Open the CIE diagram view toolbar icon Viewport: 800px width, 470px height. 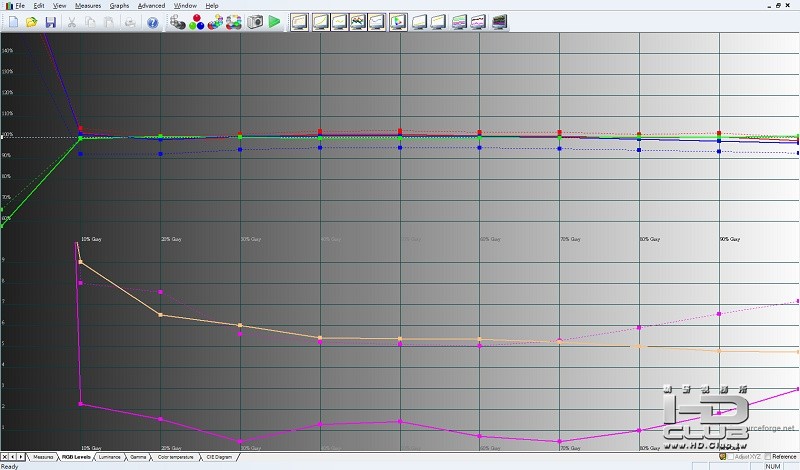pyautogui.click(x=398, y=22)
